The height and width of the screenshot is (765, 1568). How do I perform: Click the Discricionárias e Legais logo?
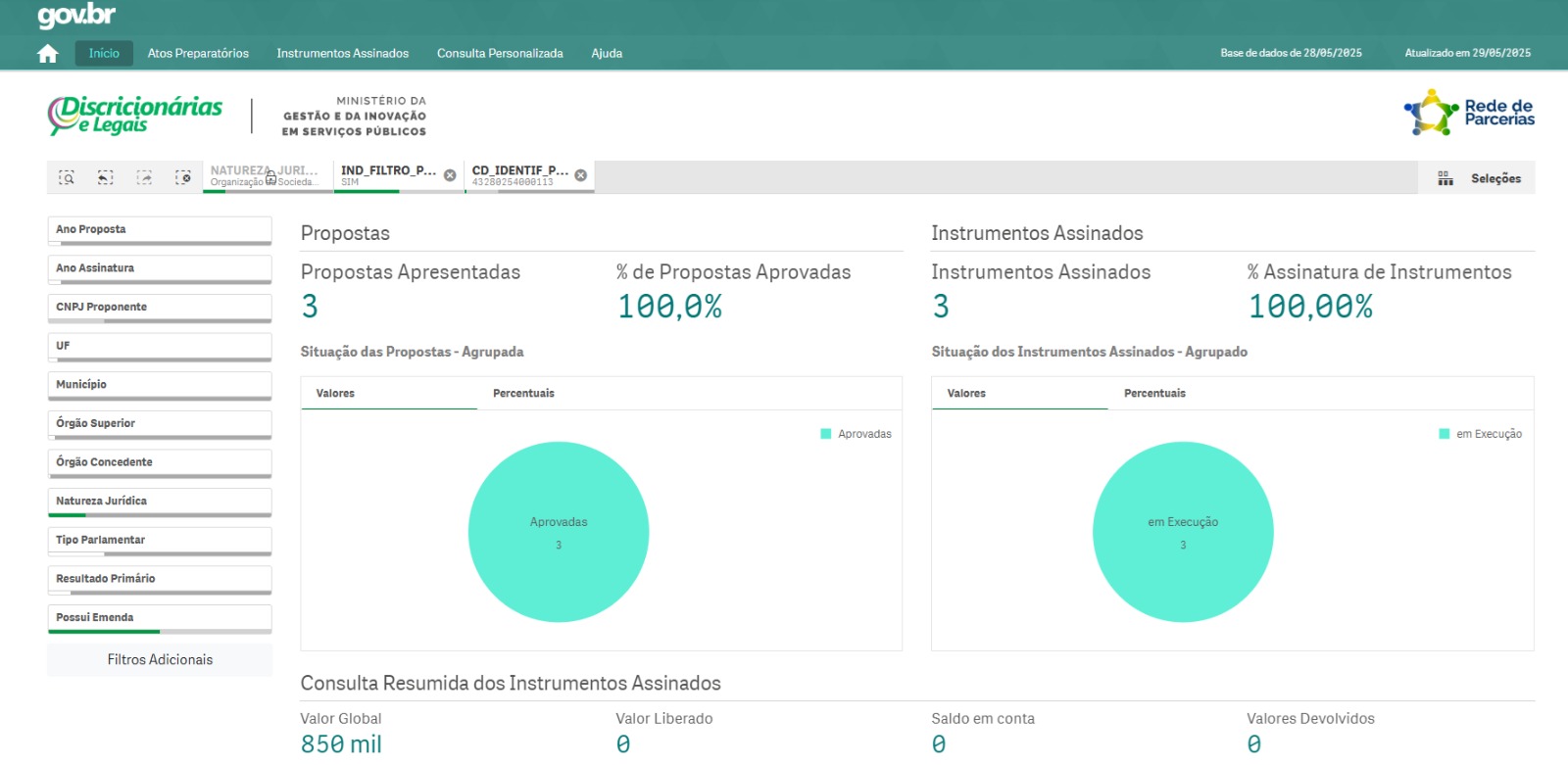(135, 115)
